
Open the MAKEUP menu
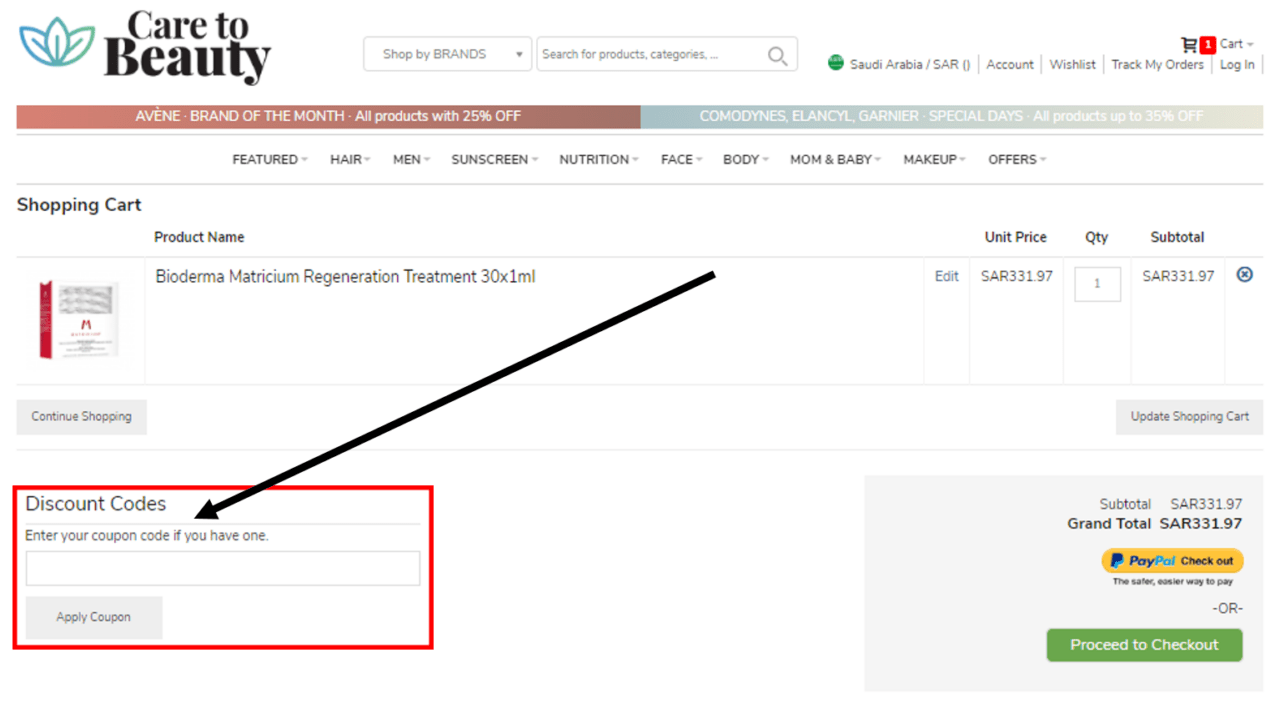coord(934,159)
